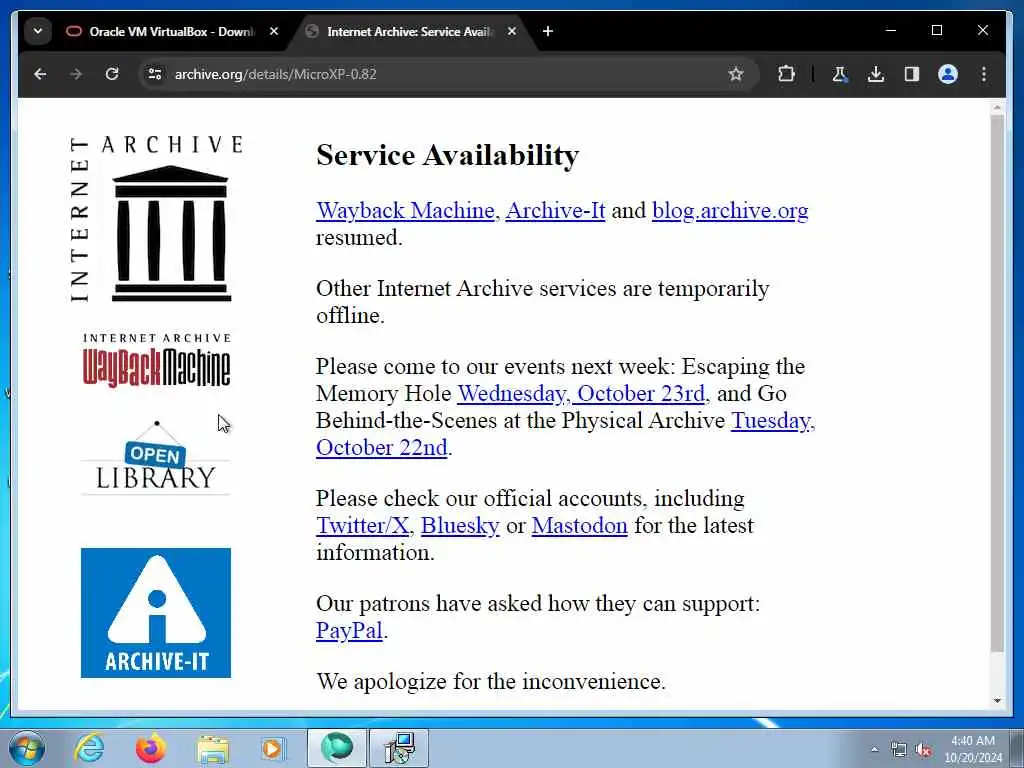Click the Service Availability heading
The image size is (1024, 768).
[447, 155]
